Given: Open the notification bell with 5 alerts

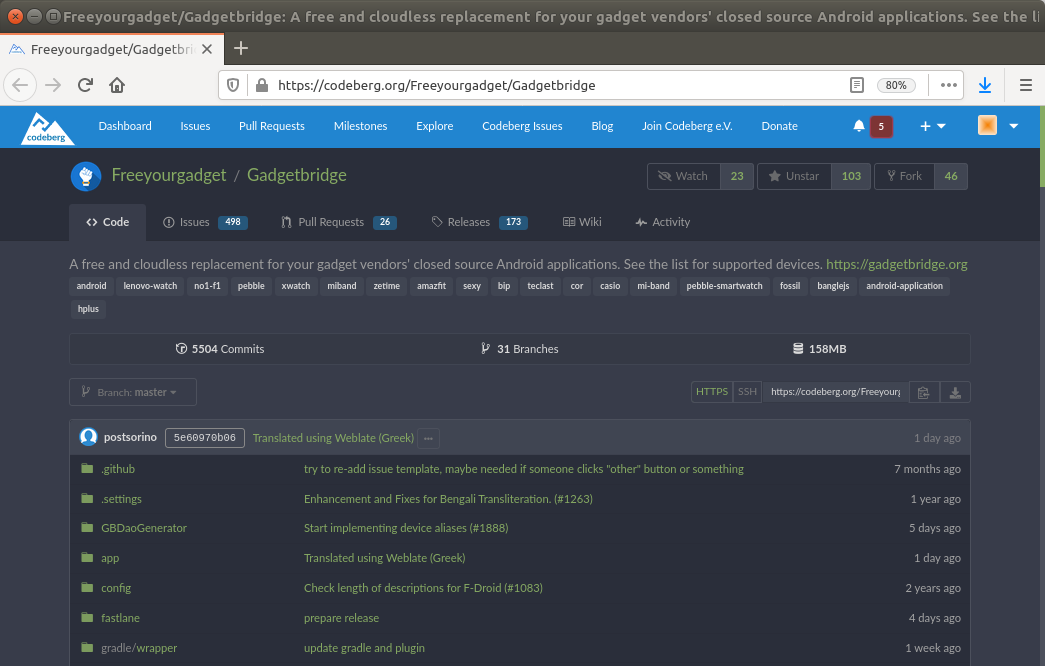Looking at the screenshot, I should tap(858, 126).
